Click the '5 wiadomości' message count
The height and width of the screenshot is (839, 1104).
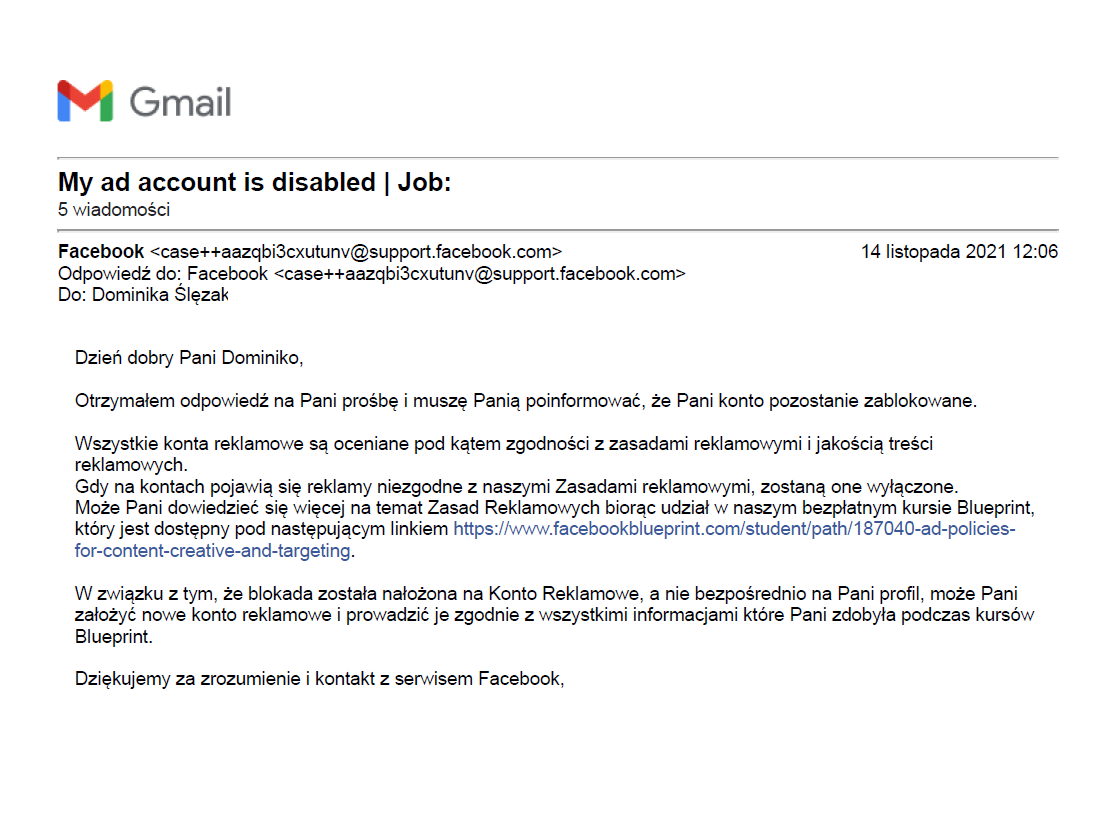114,210
